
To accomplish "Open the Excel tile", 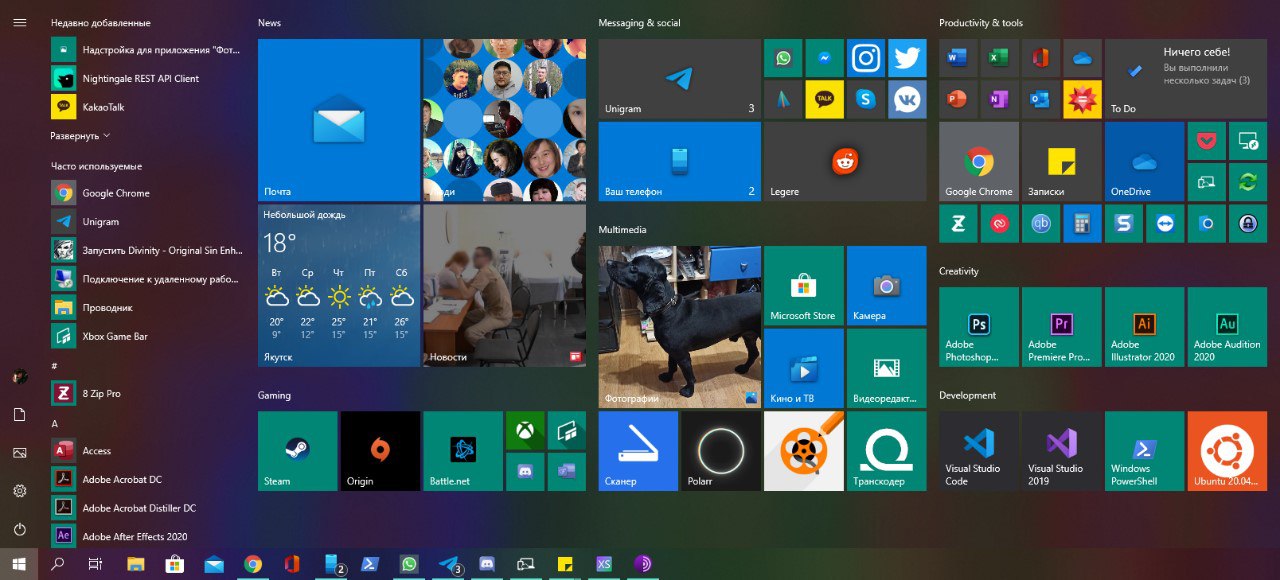I will [x=999, y=58].
